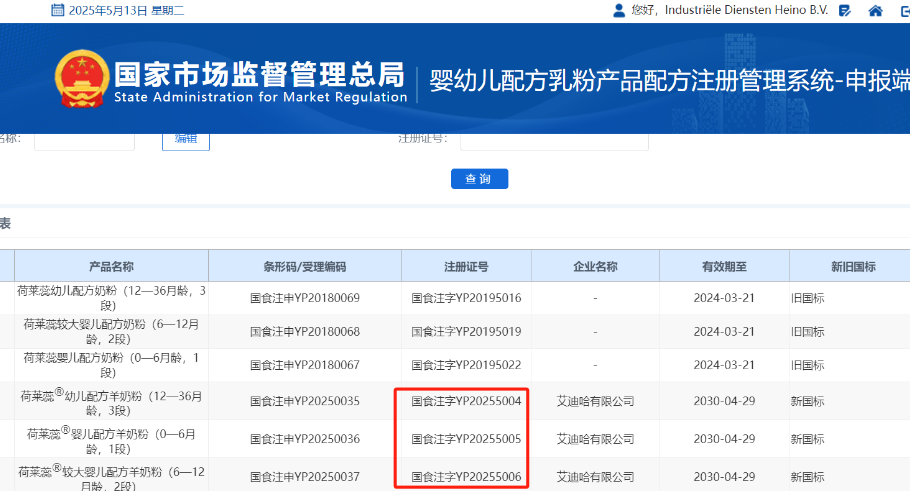
Task: Click the 产品名称 column header
Action: pyautogui.click(x=111, y=267)
